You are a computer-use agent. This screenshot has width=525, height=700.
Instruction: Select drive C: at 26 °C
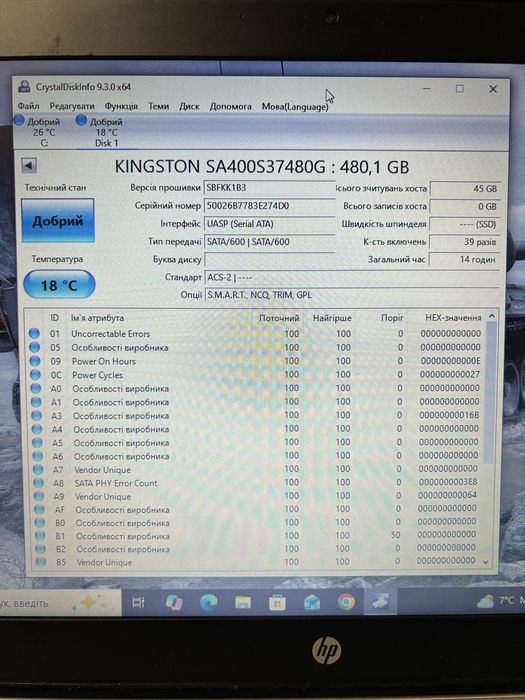[37, 132]
